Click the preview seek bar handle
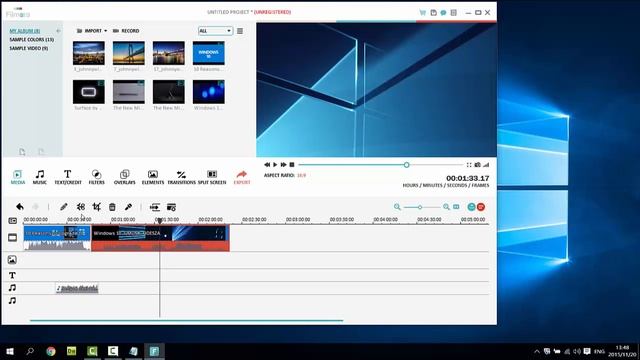The image size is (640, 360). 407,165
